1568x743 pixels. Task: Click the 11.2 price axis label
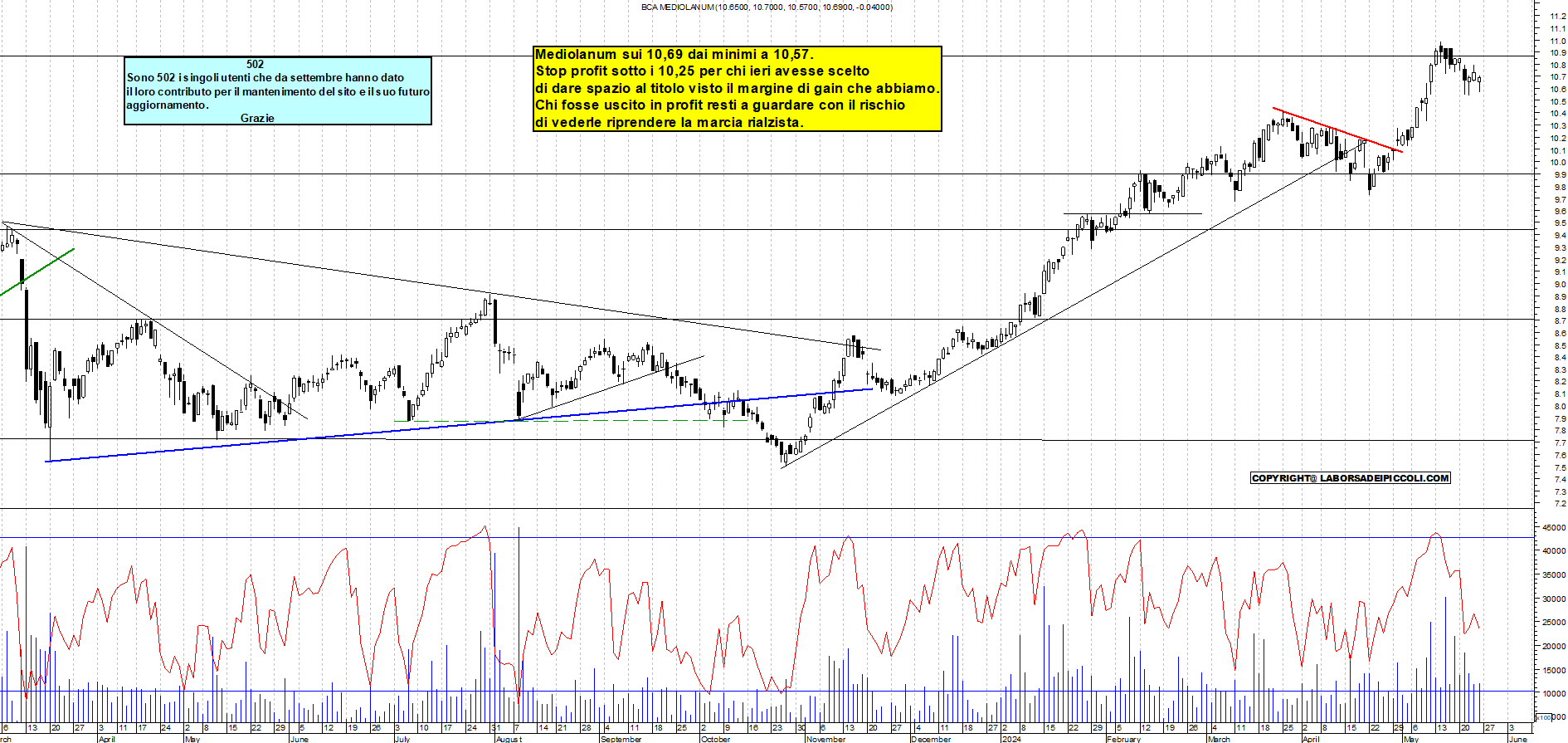[1557, 16]
